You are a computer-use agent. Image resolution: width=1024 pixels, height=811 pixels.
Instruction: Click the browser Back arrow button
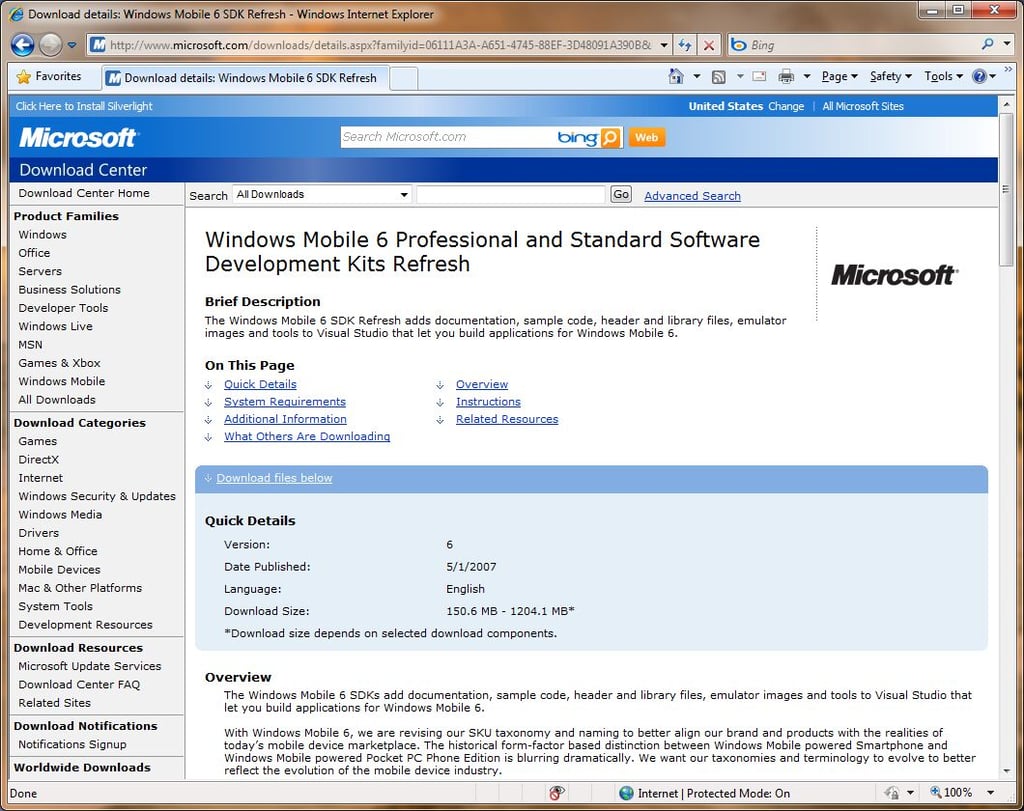click(22, 45)
